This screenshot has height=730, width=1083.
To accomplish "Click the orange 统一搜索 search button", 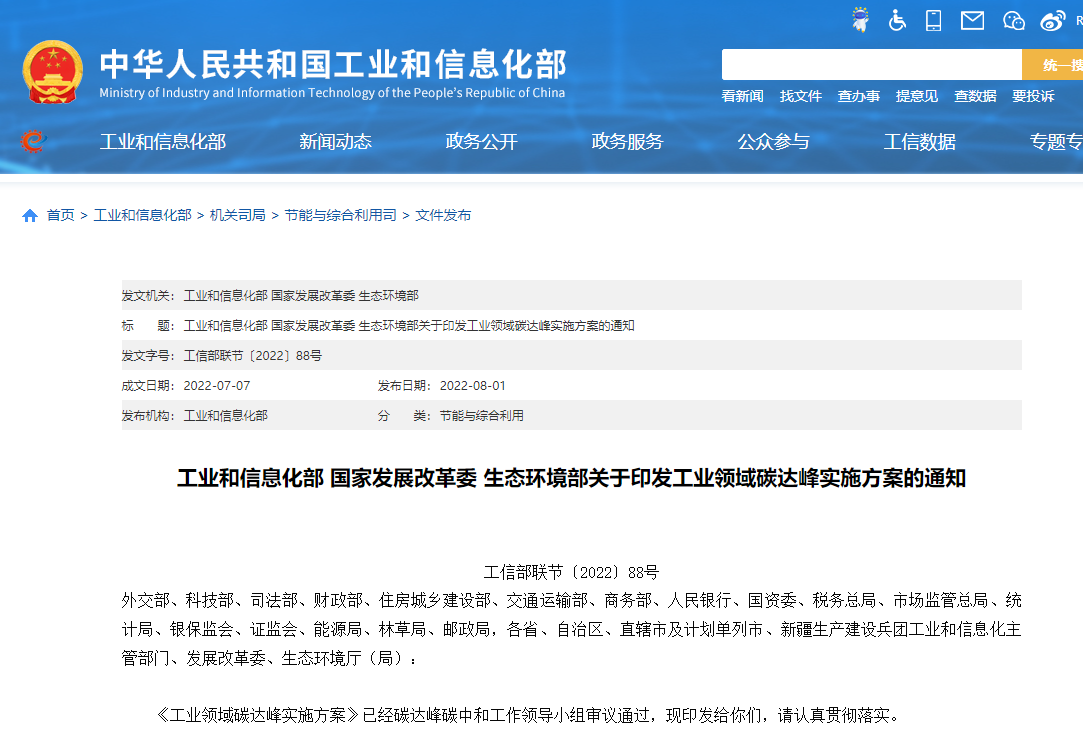I will click(1055, 65).
